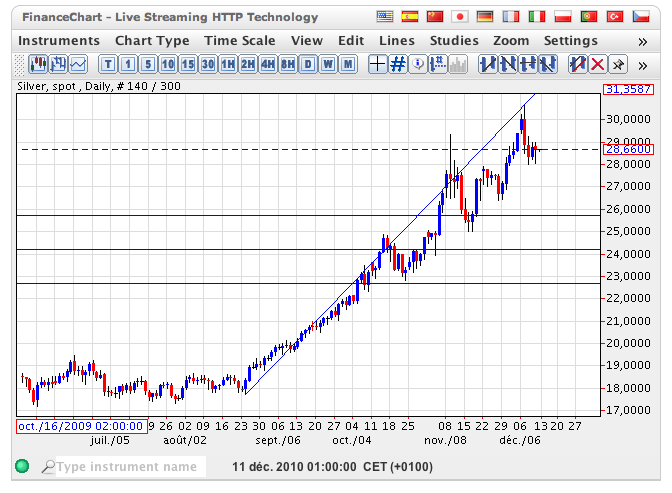Set time scale to 1H
The height and width of the screenshot is (493, 672).
pos(228,64)
